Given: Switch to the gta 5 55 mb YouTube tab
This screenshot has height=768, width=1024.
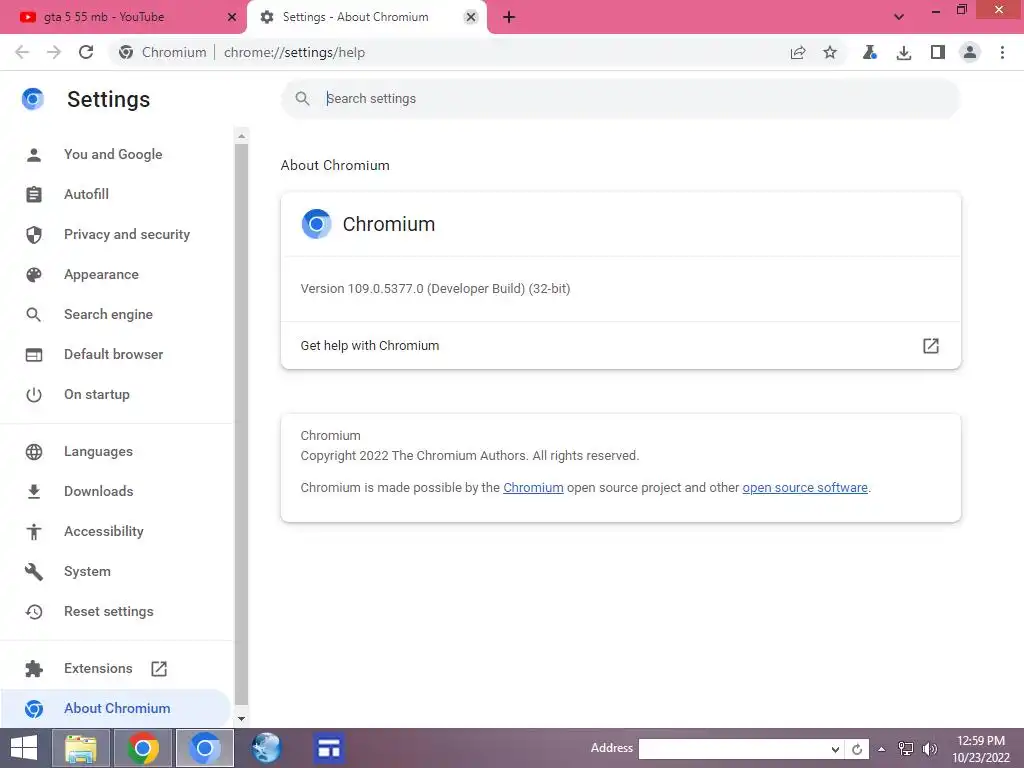Looking at the screenshot, I should 121,17.
